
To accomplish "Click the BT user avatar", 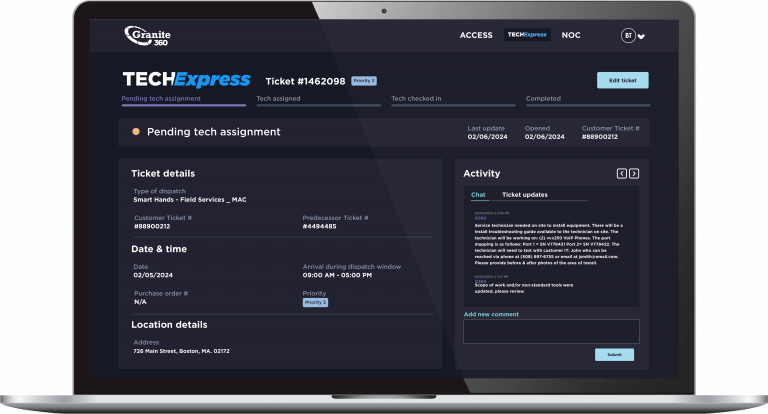I will point(628,36).
